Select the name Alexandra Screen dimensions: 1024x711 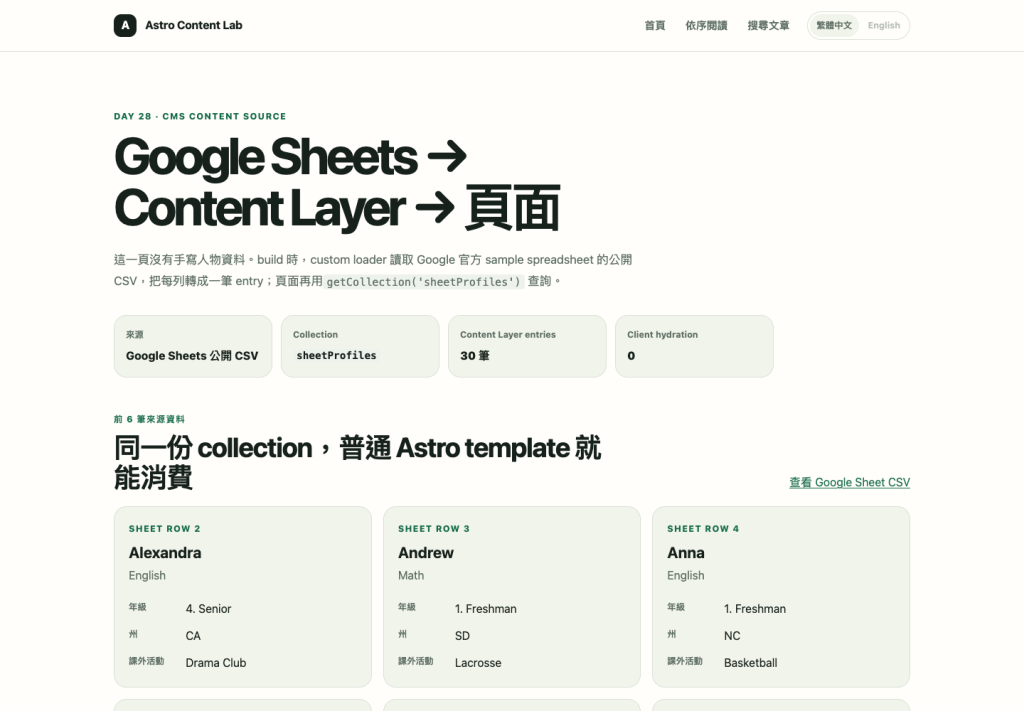(x=165, y=553)
